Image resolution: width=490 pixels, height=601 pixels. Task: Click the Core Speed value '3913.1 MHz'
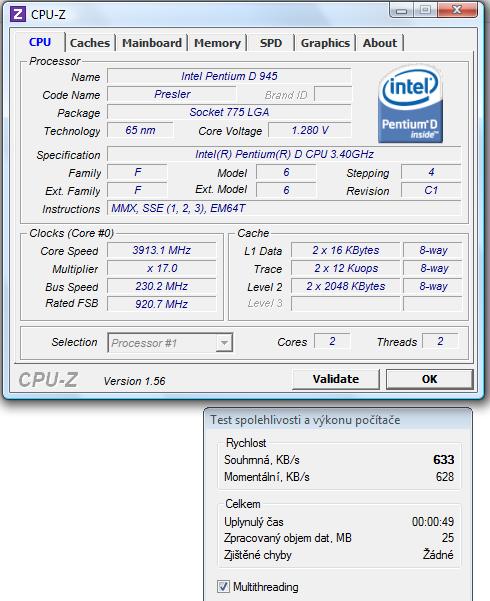pyautogui.click(x=161, y=250)
